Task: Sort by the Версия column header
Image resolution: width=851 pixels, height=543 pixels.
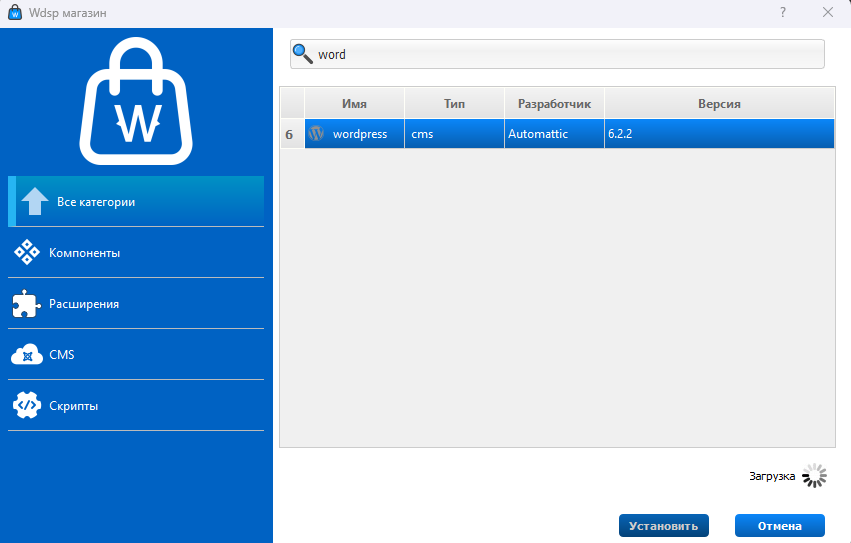Action: (719, 104)
